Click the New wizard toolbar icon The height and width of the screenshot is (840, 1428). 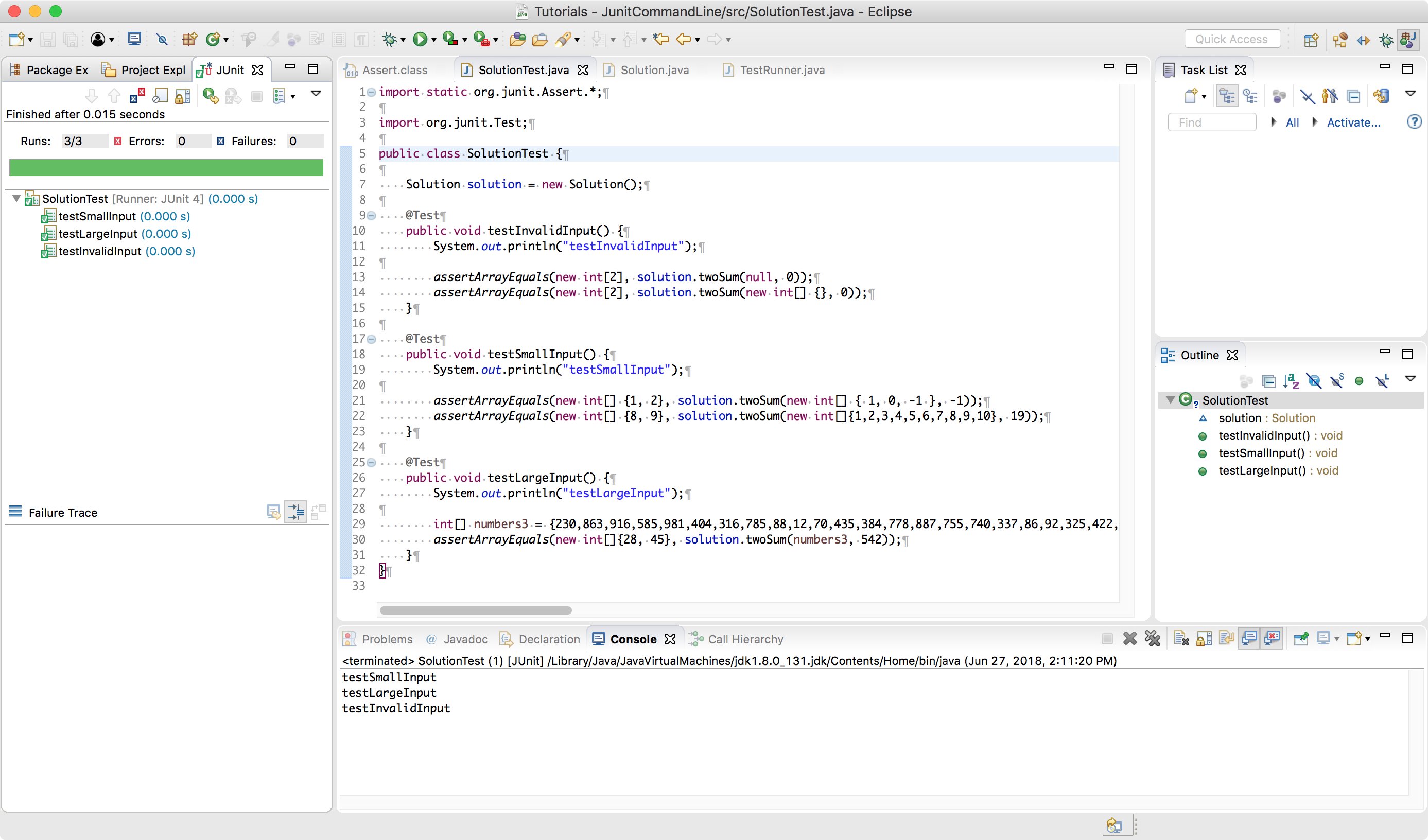[16, 39]
